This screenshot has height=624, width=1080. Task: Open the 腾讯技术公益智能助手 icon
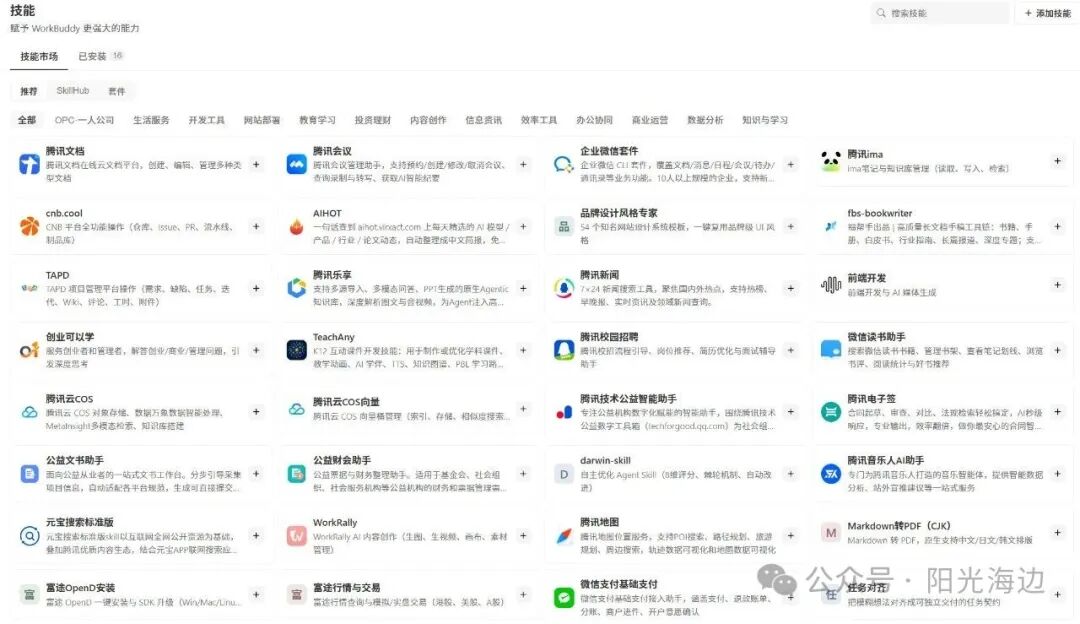563,412
